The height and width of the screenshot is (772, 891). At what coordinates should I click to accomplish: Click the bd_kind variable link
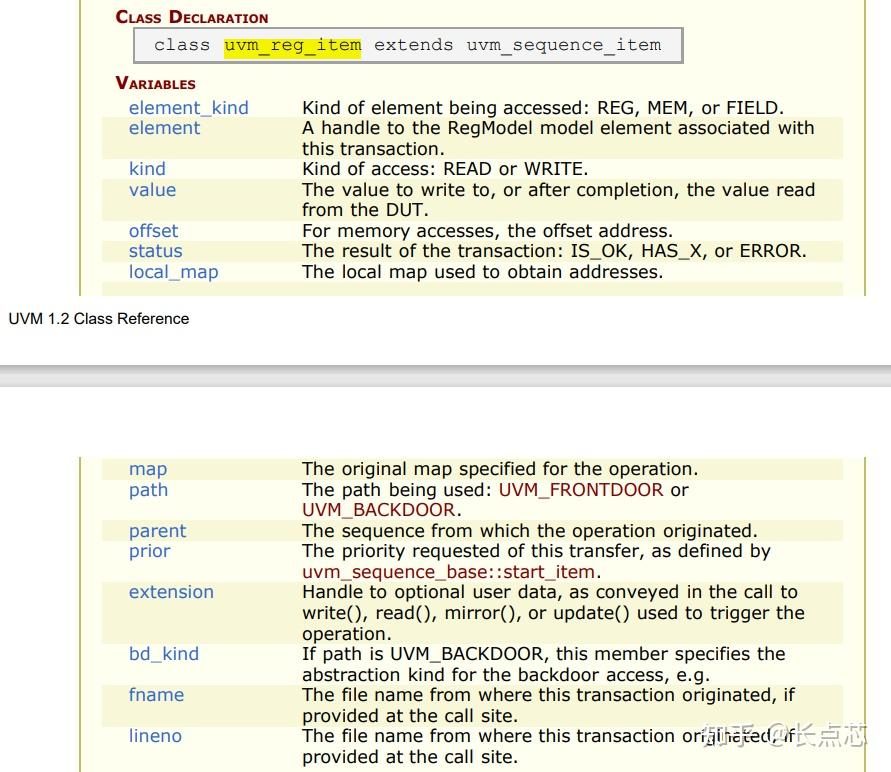(x=163, y=654)
